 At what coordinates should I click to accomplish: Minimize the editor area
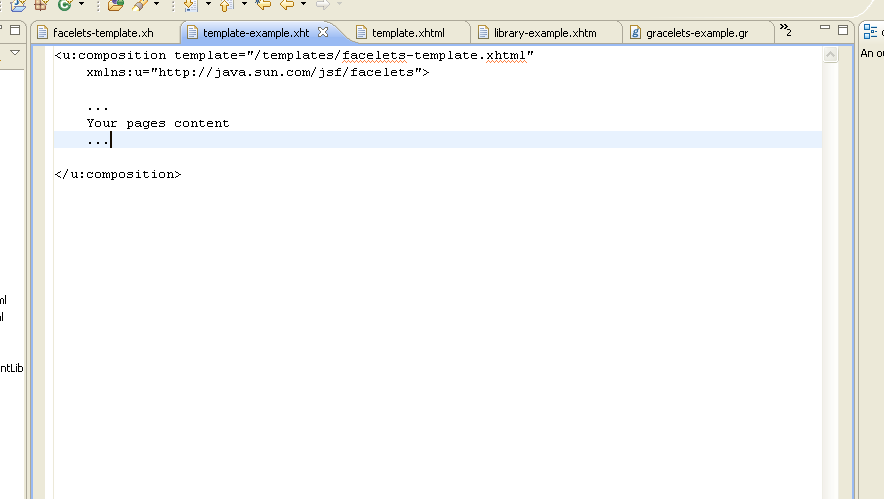[x=825, y=30]
